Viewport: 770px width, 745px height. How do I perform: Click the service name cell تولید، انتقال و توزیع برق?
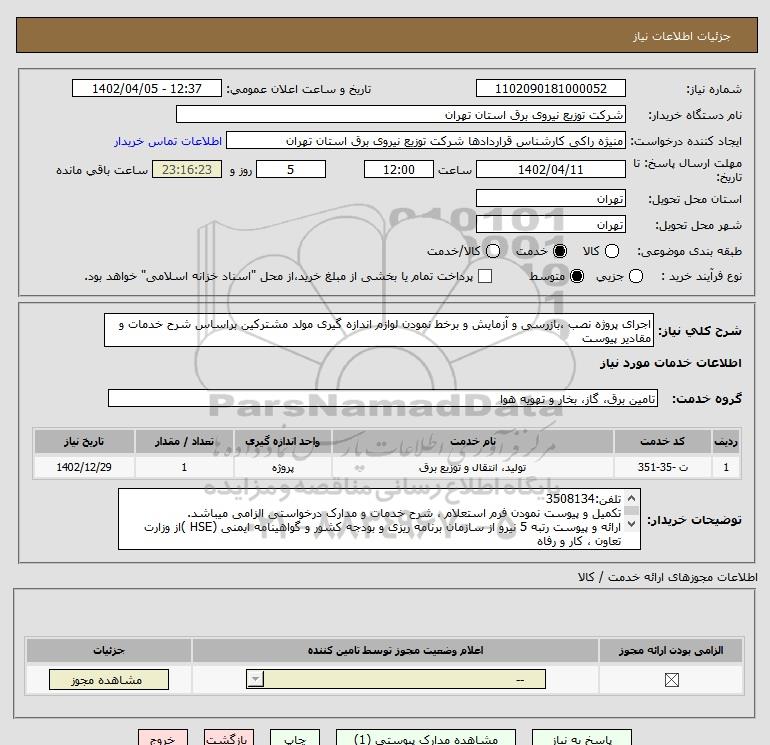(x=472, y=467)
